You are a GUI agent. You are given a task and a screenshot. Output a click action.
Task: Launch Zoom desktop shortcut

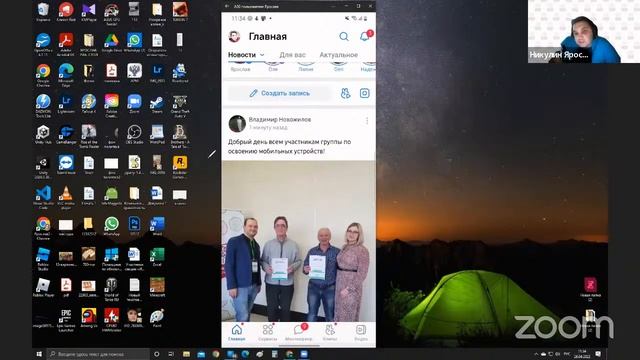click(134, 104)
